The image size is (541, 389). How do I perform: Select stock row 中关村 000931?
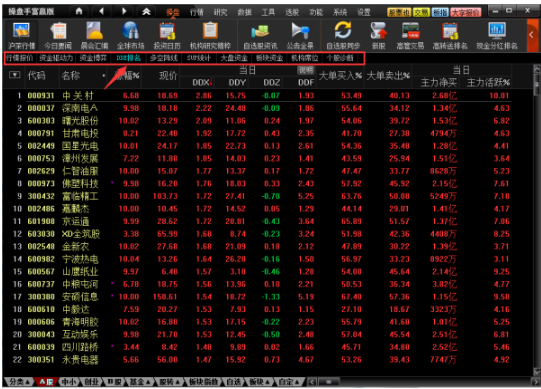click(x=257, y=96)
